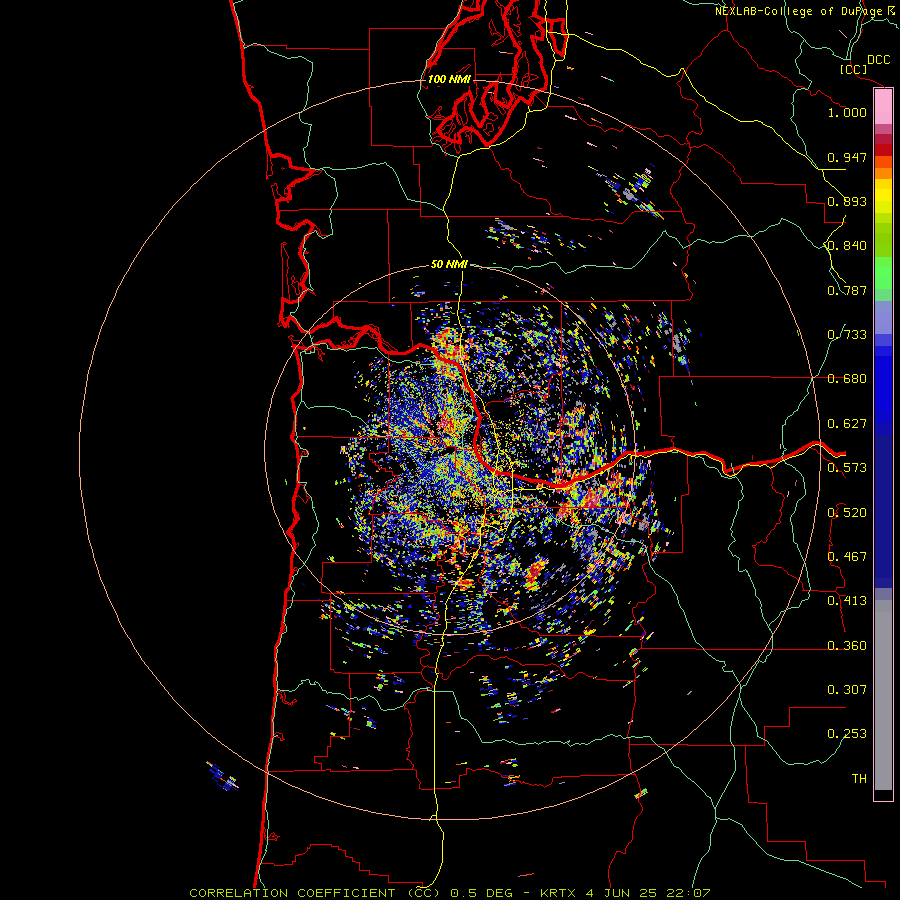Pick the dark red segment of the color bar
The height and width of the screenshot is (900, 900).
(883, 150)
